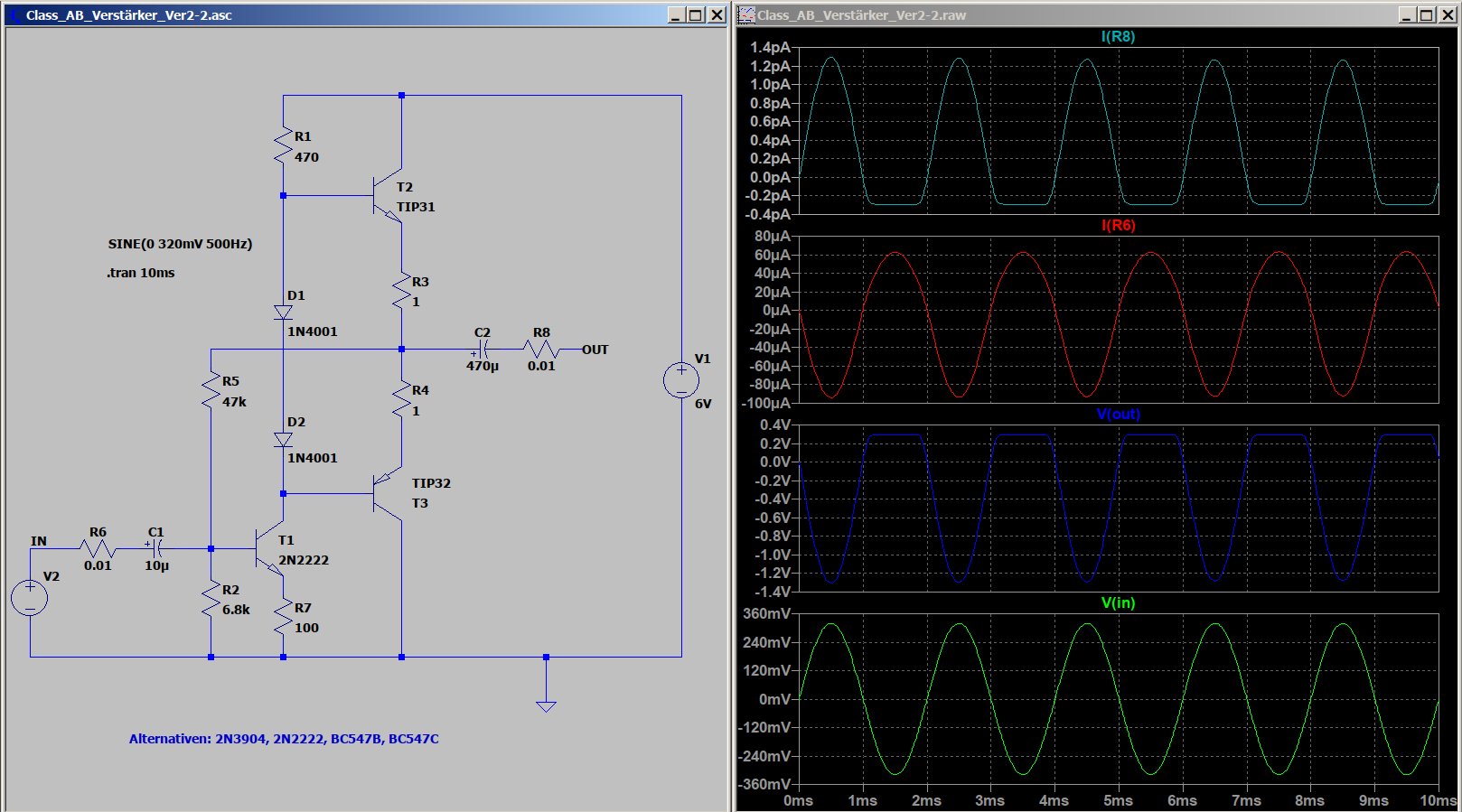Click the .tran 10ms directive
Viewport: 1462px width, 812px height.
click(141, 273)
